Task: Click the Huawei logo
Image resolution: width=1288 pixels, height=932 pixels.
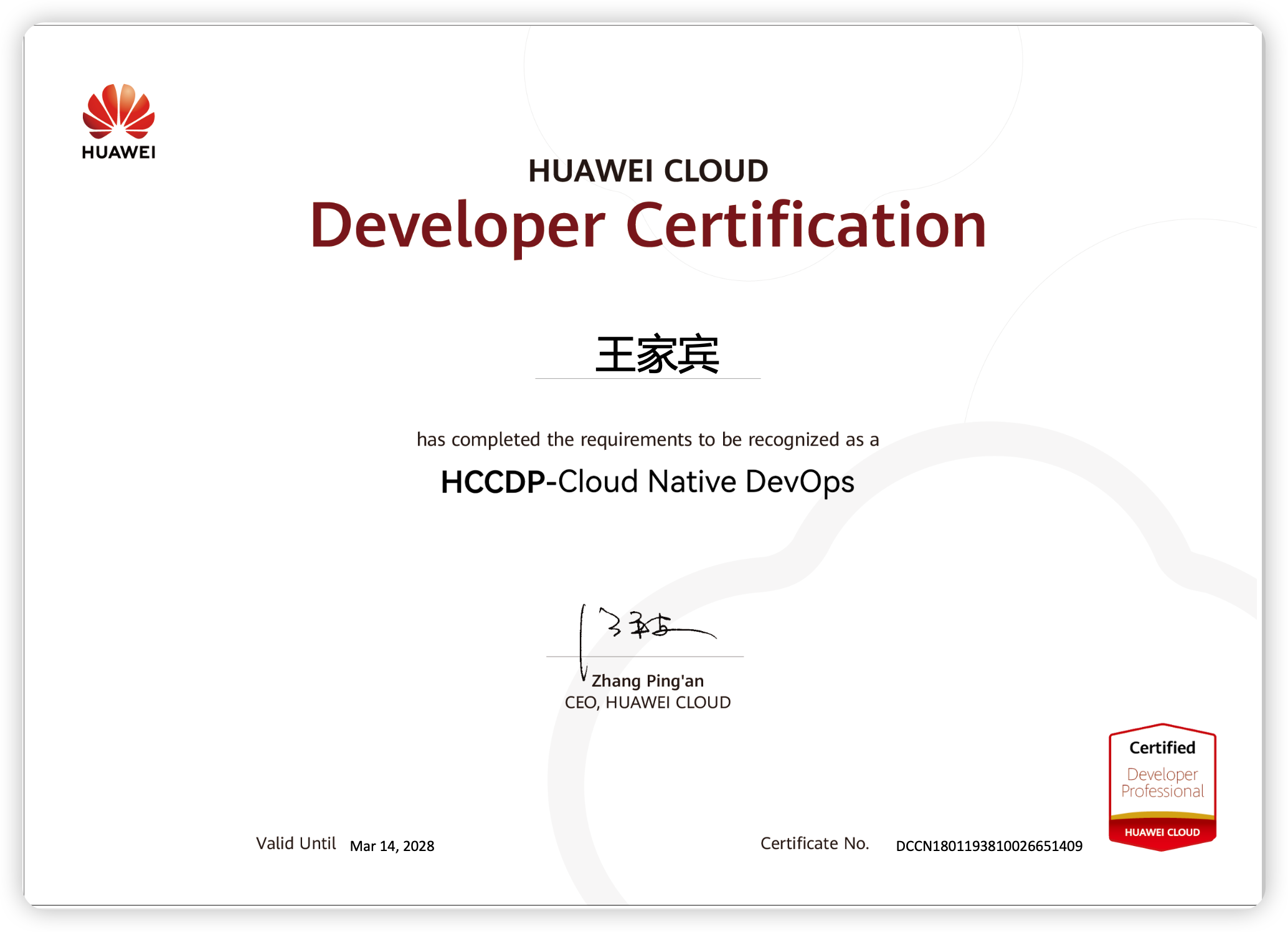Action: coord(118,121)
